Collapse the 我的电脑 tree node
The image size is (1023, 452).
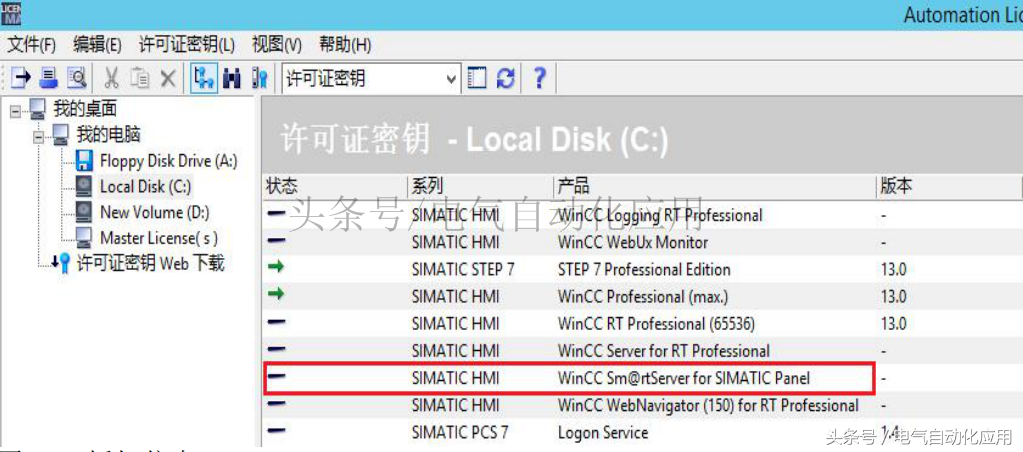pyautogui.click(x=38, y=135)
